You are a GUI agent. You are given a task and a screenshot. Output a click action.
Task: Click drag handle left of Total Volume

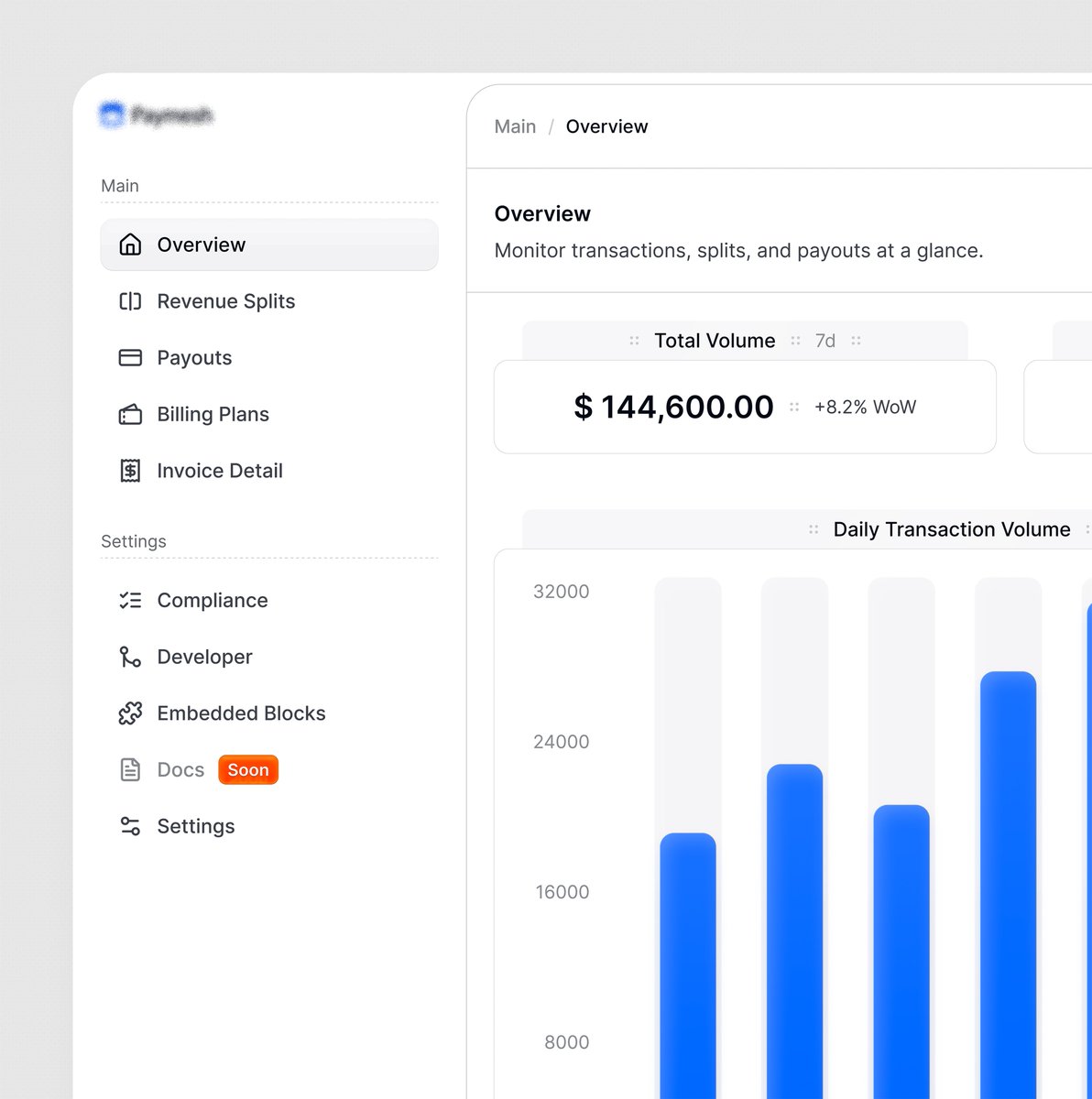(x=634, y=341)
